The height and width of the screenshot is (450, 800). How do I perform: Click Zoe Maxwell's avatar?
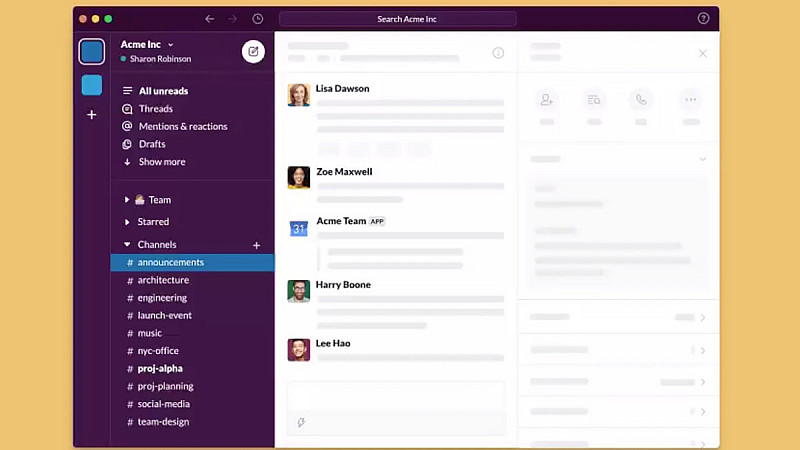(298, 178)
